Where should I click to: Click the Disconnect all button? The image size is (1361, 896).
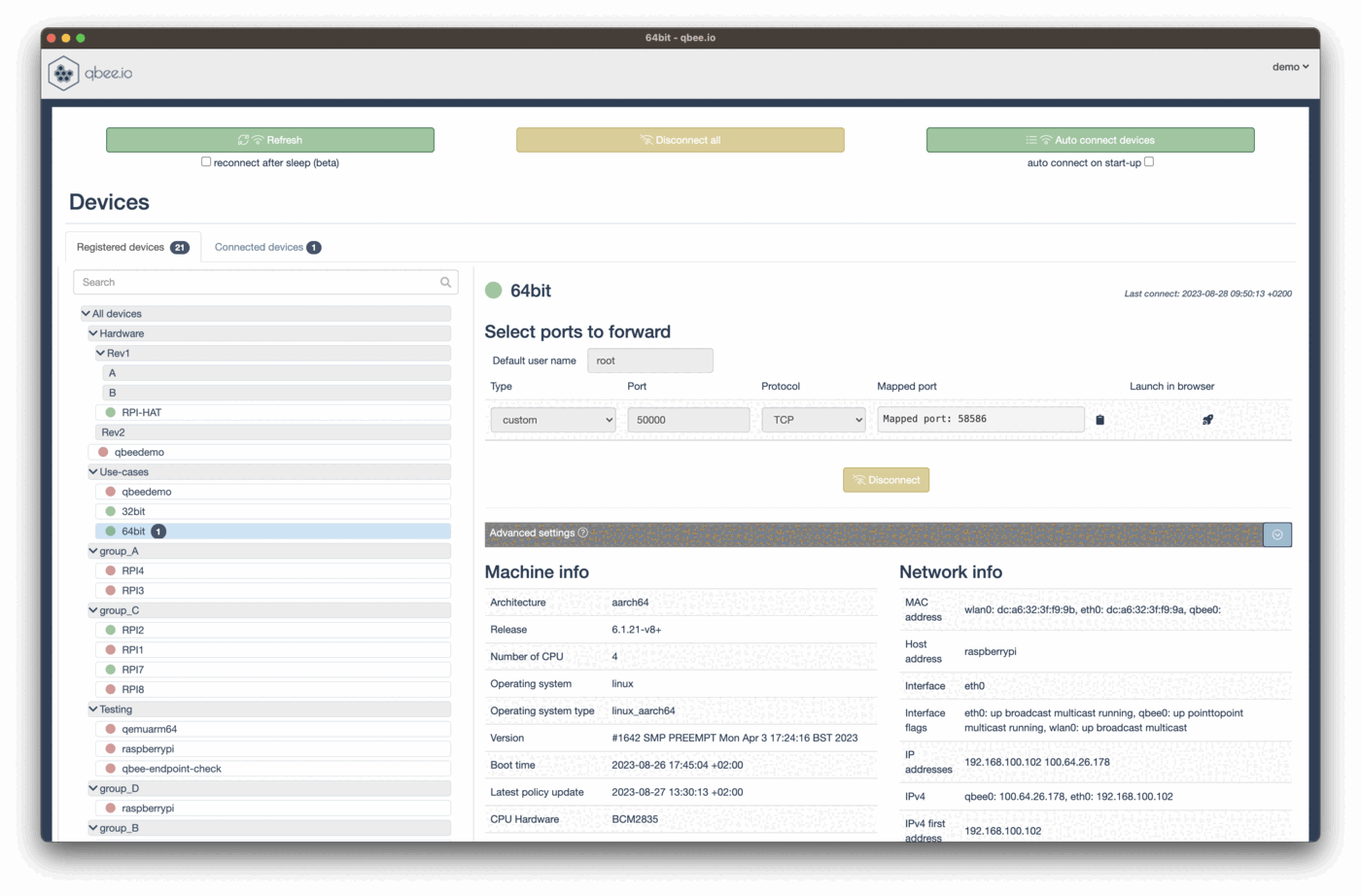pyautogui.click(x=680, y=139)
